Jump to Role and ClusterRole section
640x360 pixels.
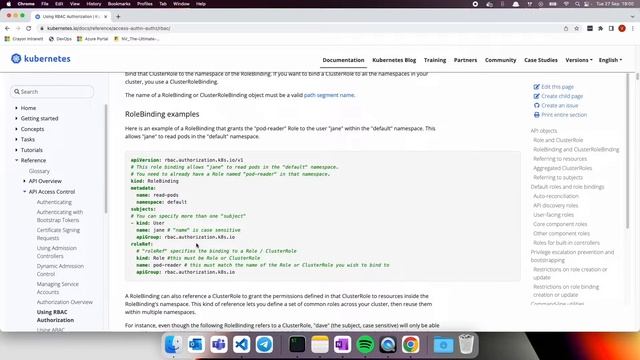(558, 140)
